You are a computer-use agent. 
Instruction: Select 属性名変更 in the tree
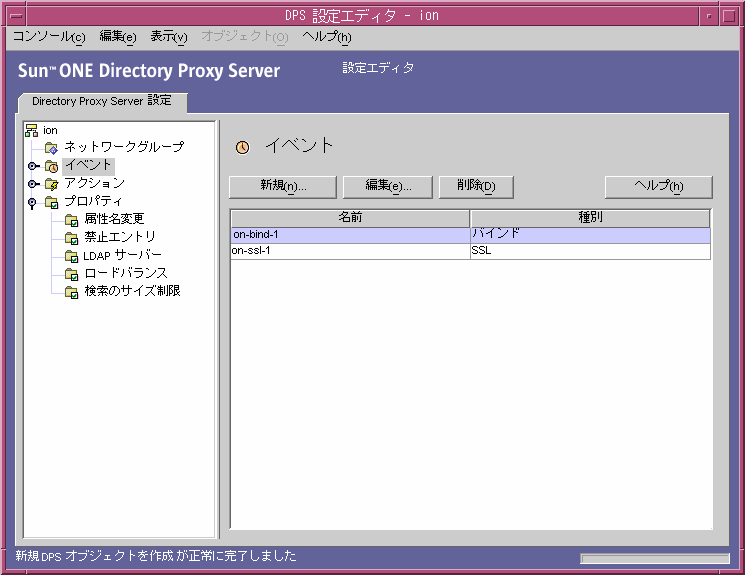[x=114, y=219]
